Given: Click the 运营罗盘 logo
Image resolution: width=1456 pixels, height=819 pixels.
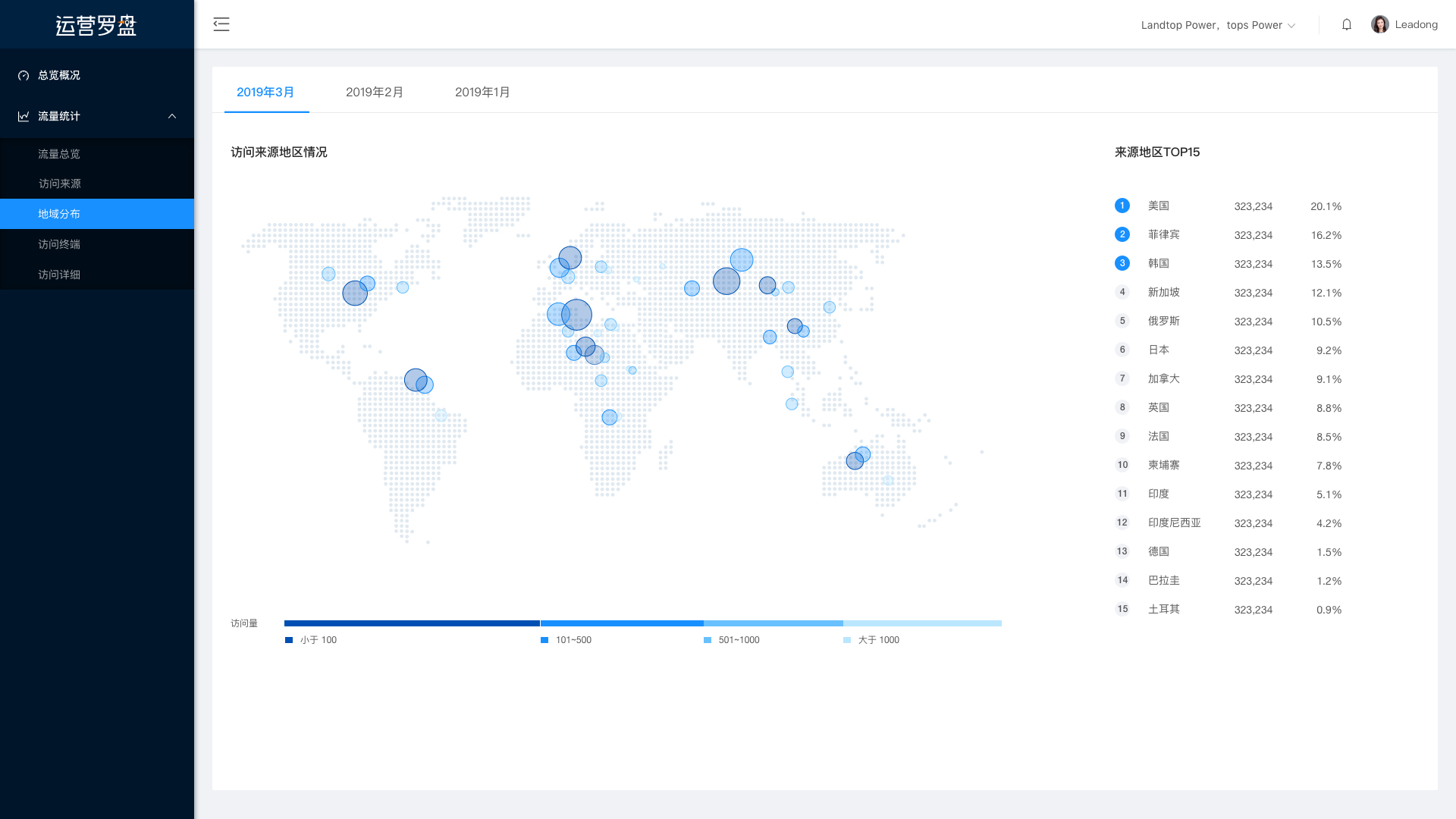Looking at the screenshot, I should [96, 25].
